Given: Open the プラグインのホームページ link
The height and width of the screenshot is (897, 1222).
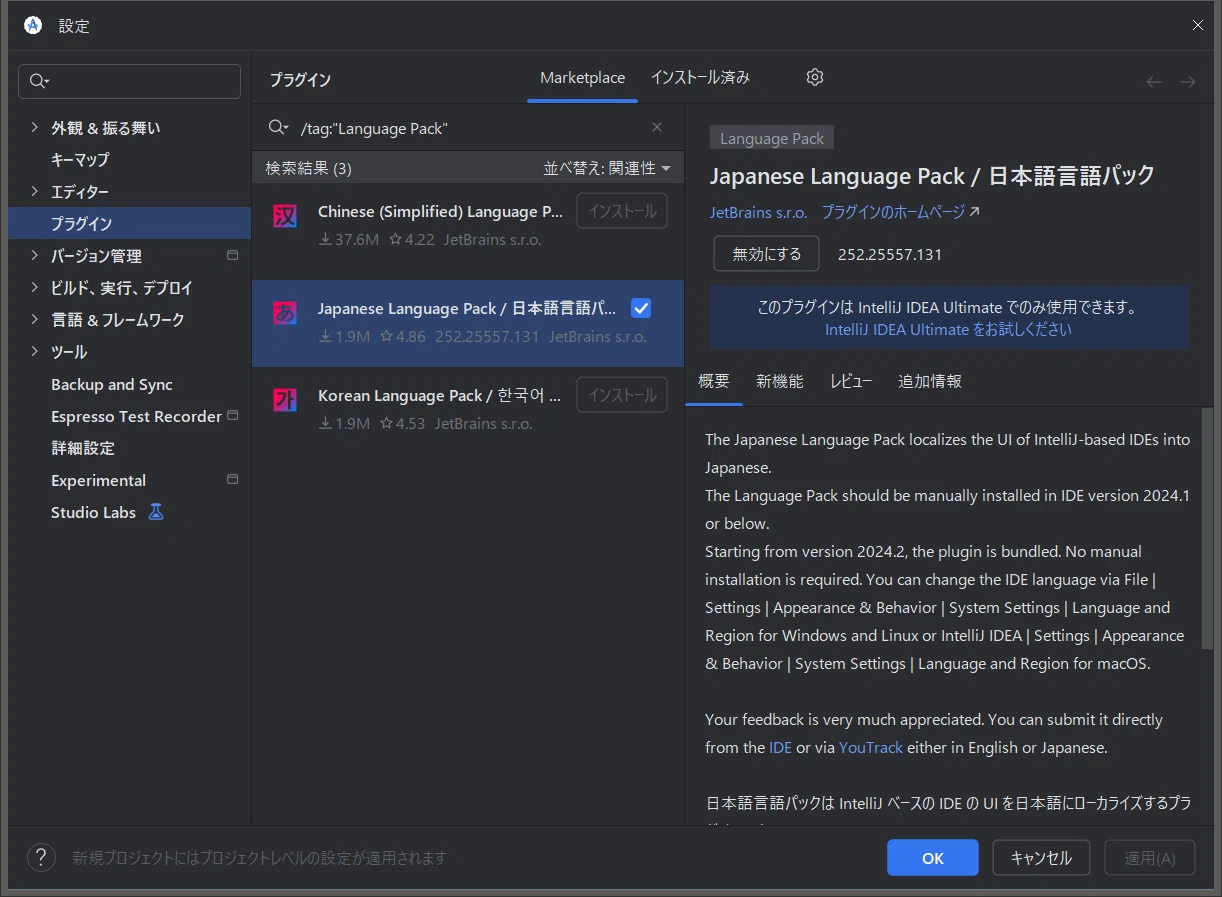Looking at the screenshot, I should [x=900, y=212].
